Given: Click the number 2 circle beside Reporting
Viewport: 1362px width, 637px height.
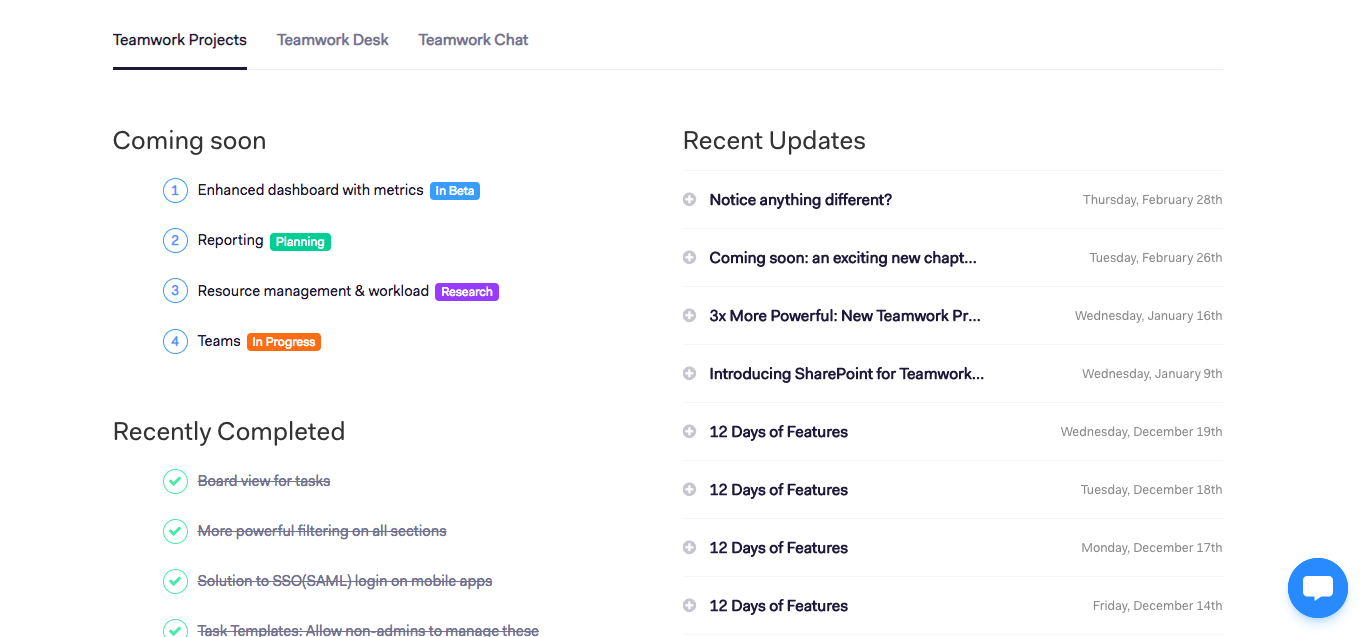Looking at the screenshot, I should [x=175, y=240].
